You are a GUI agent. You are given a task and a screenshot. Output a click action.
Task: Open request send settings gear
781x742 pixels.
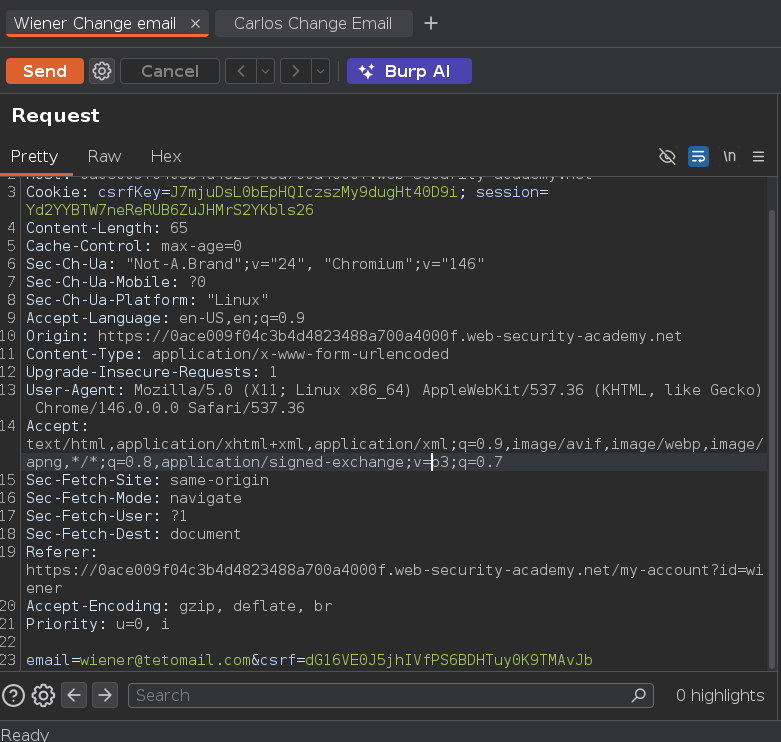[102, 71]
